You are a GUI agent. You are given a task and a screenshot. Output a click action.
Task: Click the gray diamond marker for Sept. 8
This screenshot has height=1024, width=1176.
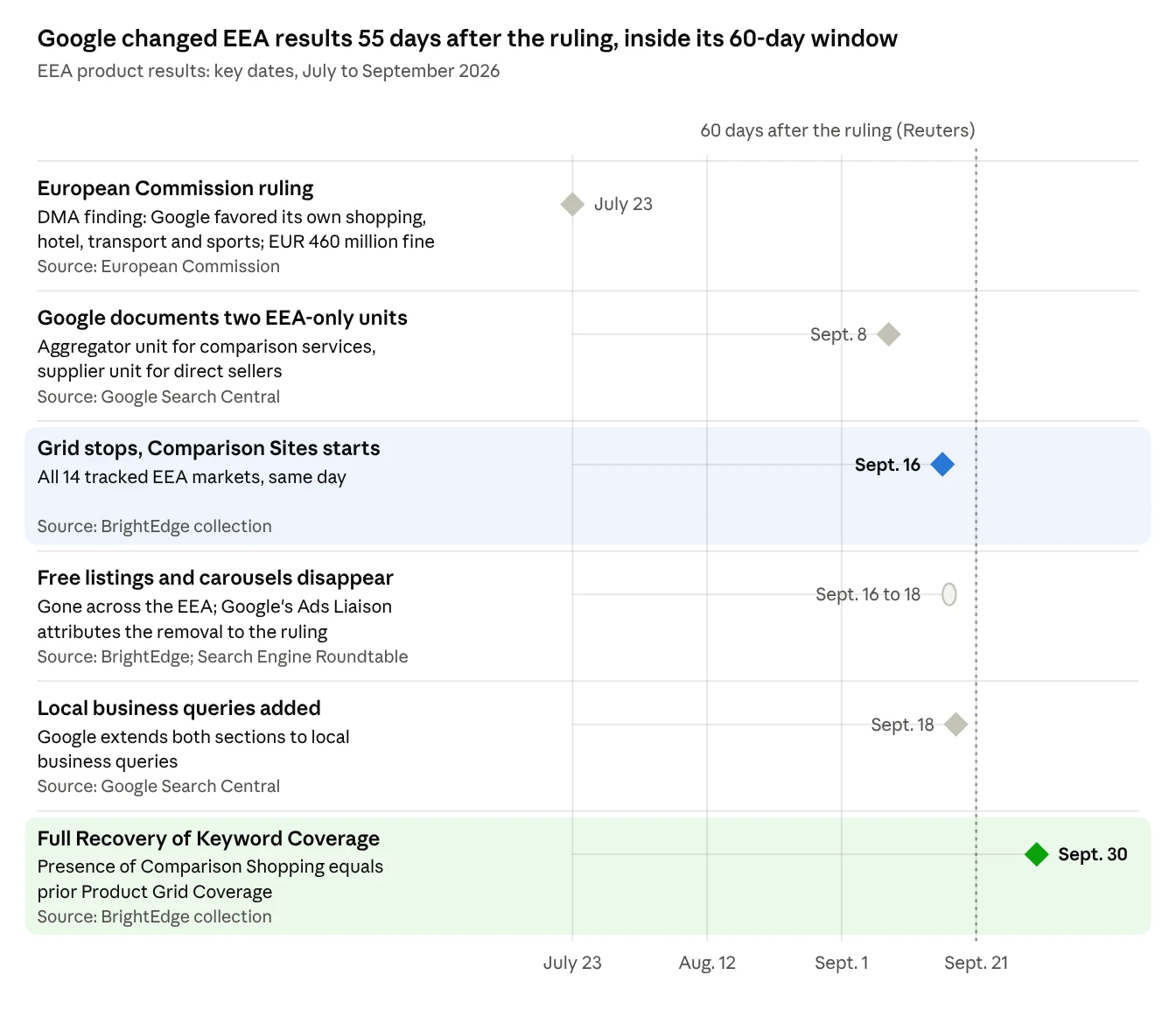(x=889, y=334)
